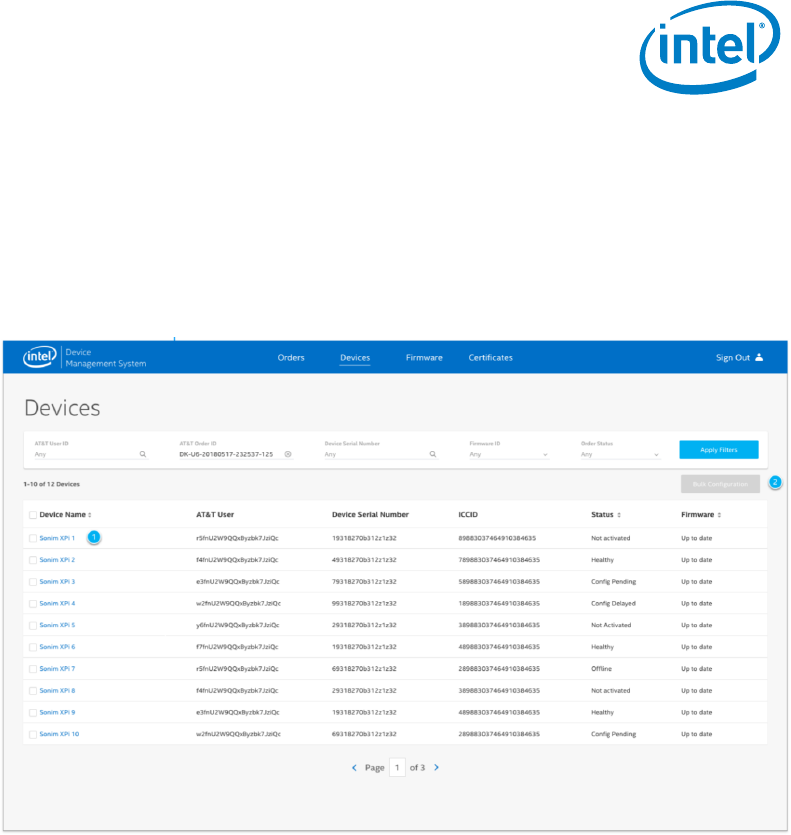Go to the next page with the right arrow
791x835 pixels.
click(x=436, y=767)
